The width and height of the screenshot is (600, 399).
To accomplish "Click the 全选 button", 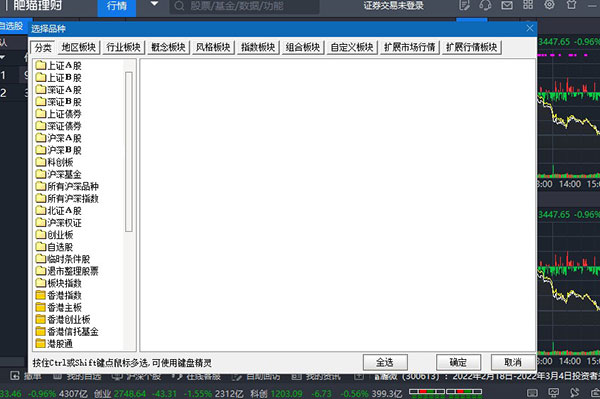I will pyautogui.click(x=385, y=362).
